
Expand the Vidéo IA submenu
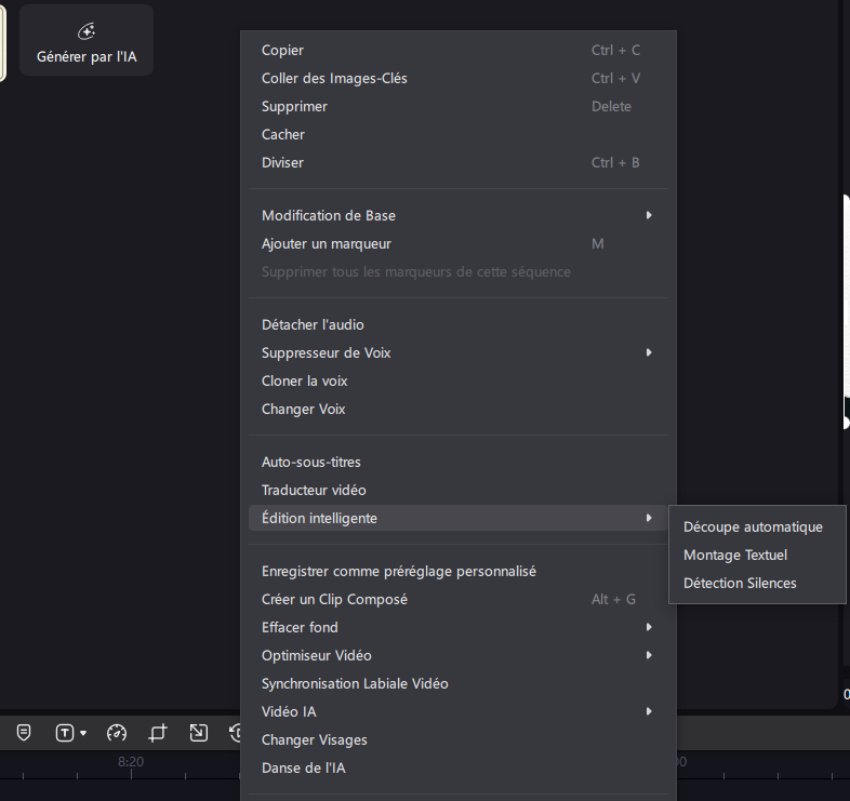tap(458, 712)
